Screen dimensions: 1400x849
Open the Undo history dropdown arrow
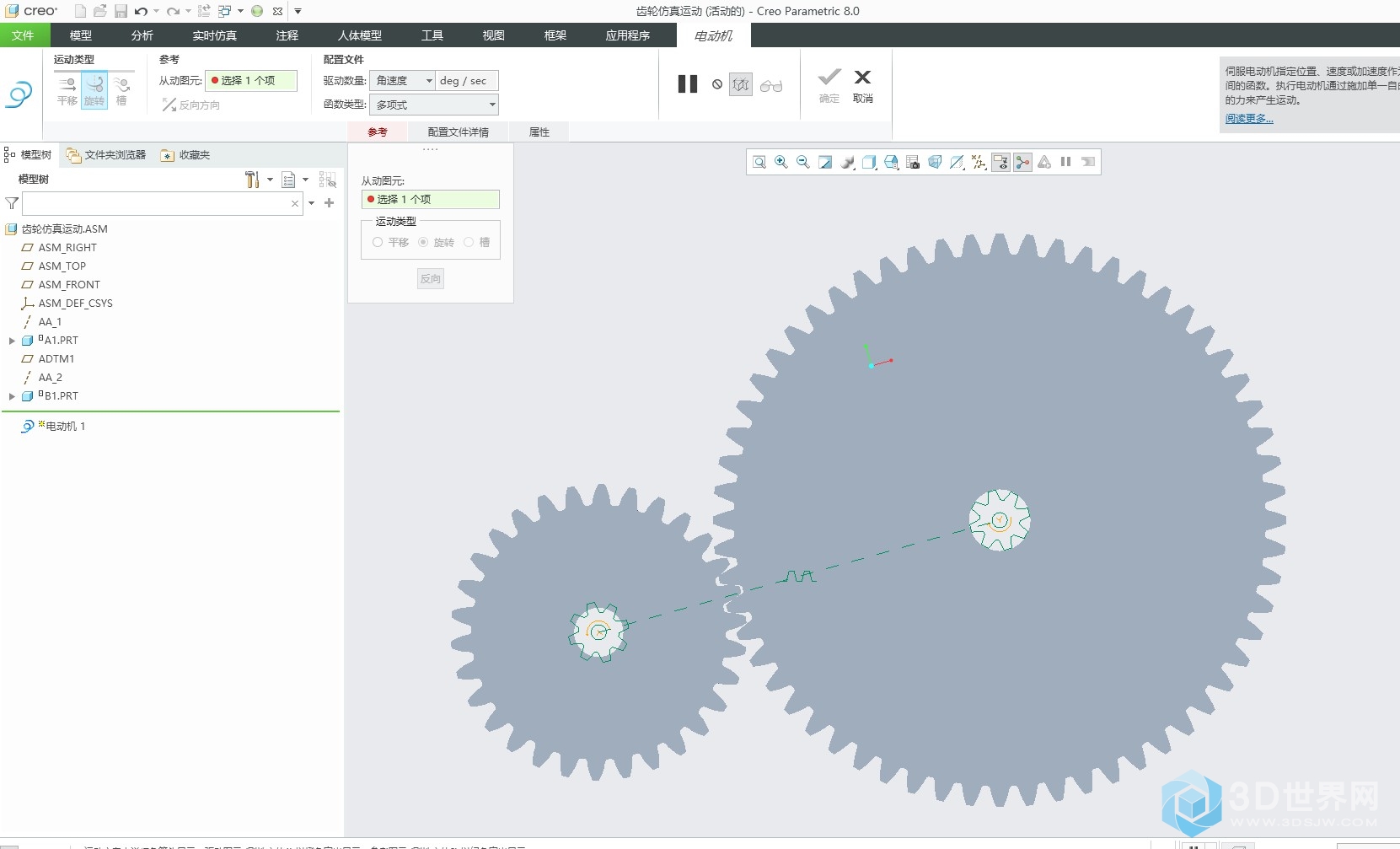[x=156, y=11]
